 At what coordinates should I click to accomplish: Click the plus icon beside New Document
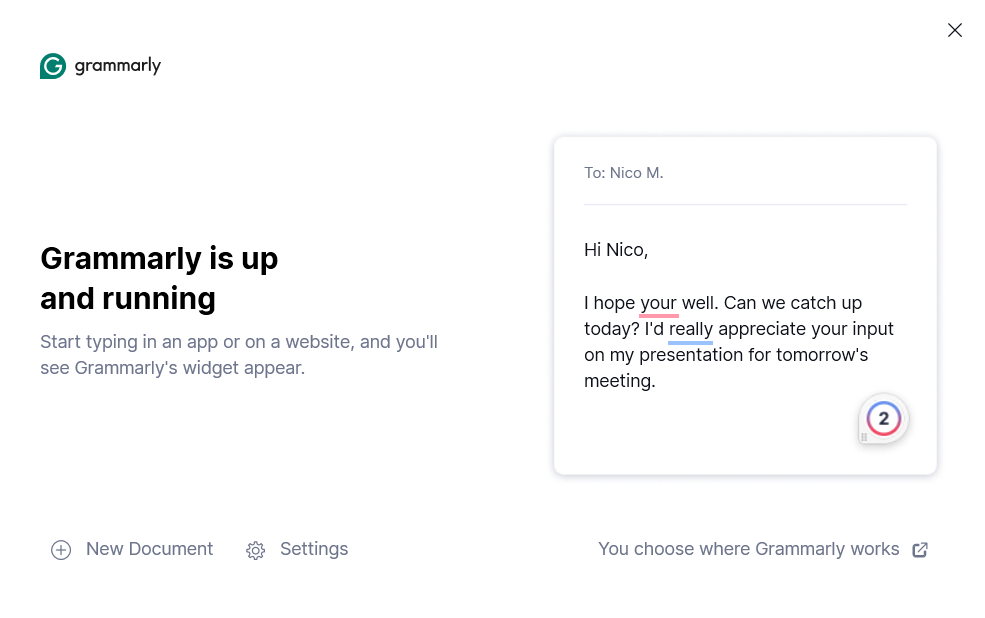pos(61,550)
